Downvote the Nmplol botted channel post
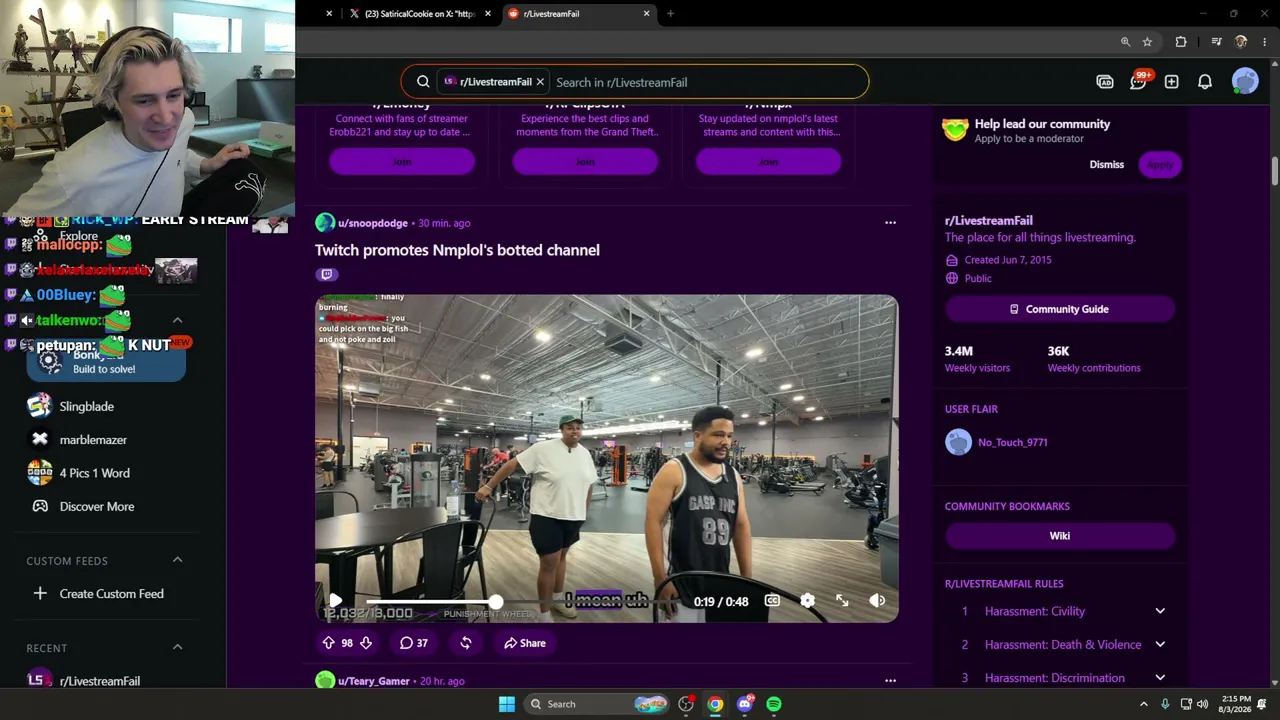Image resolution: width=1280 pixels, height=720 pixels. (366, 643)
